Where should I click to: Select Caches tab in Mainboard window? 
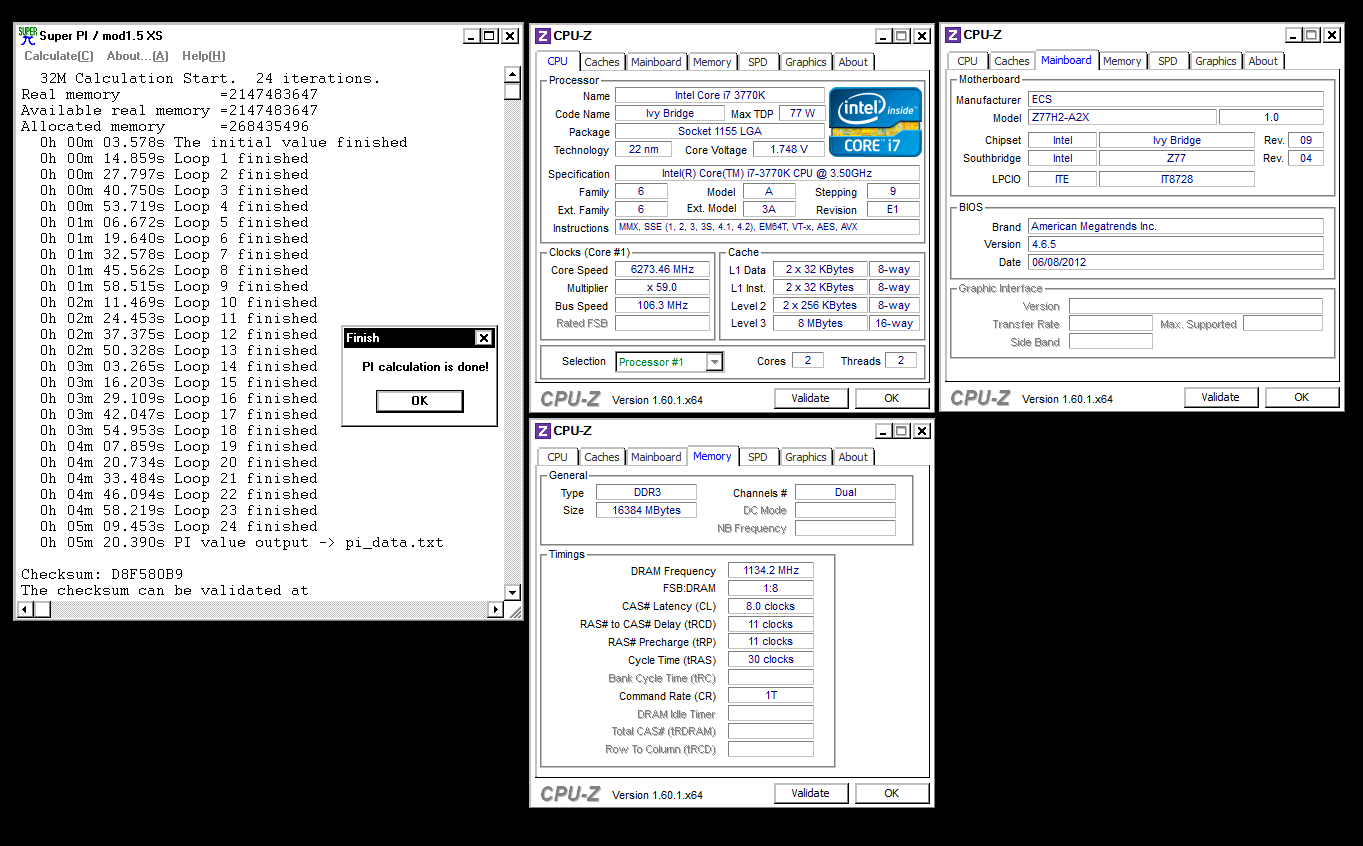pos(1012,61)
